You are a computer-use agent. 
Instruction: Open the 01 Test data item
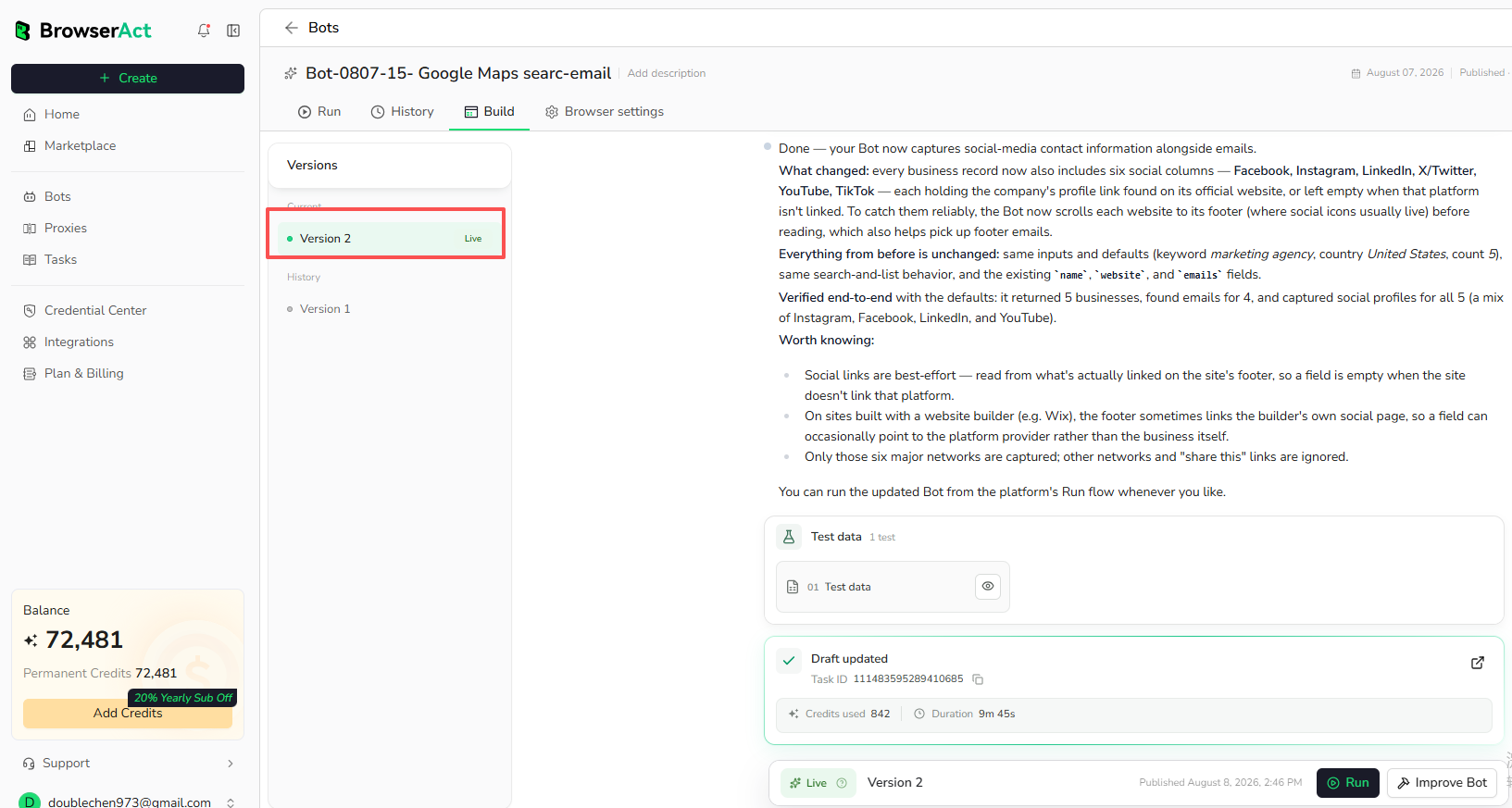[893, 587]
